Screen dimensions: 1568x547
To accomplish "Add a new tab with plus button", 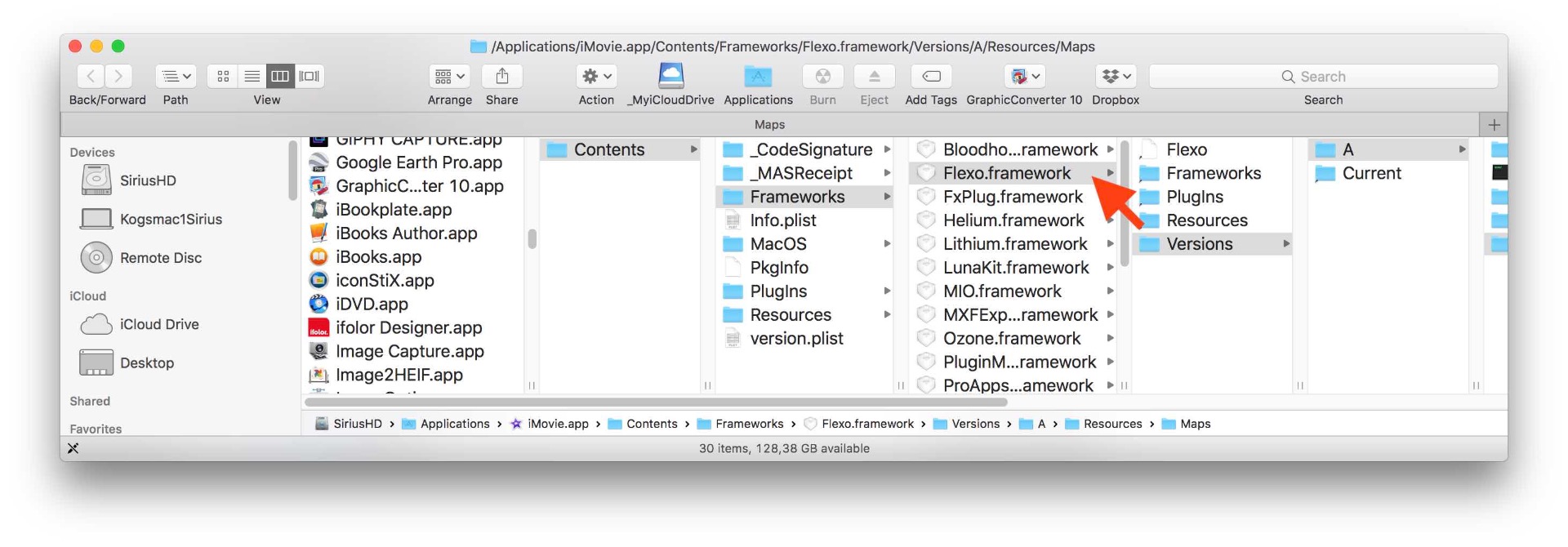I will point(1494,125).
